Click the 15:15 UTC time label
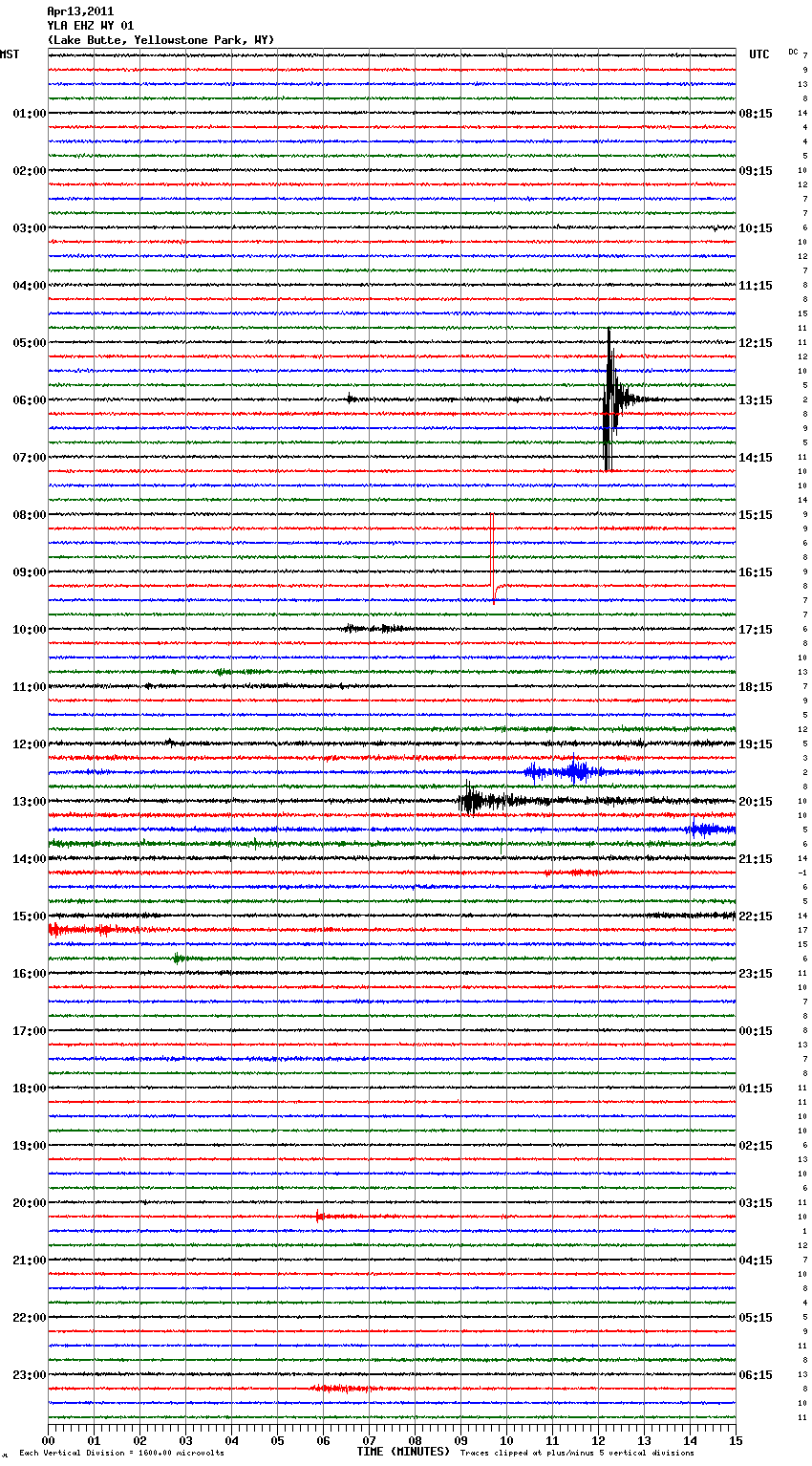The image size is (812, 1466). point(756,515)
